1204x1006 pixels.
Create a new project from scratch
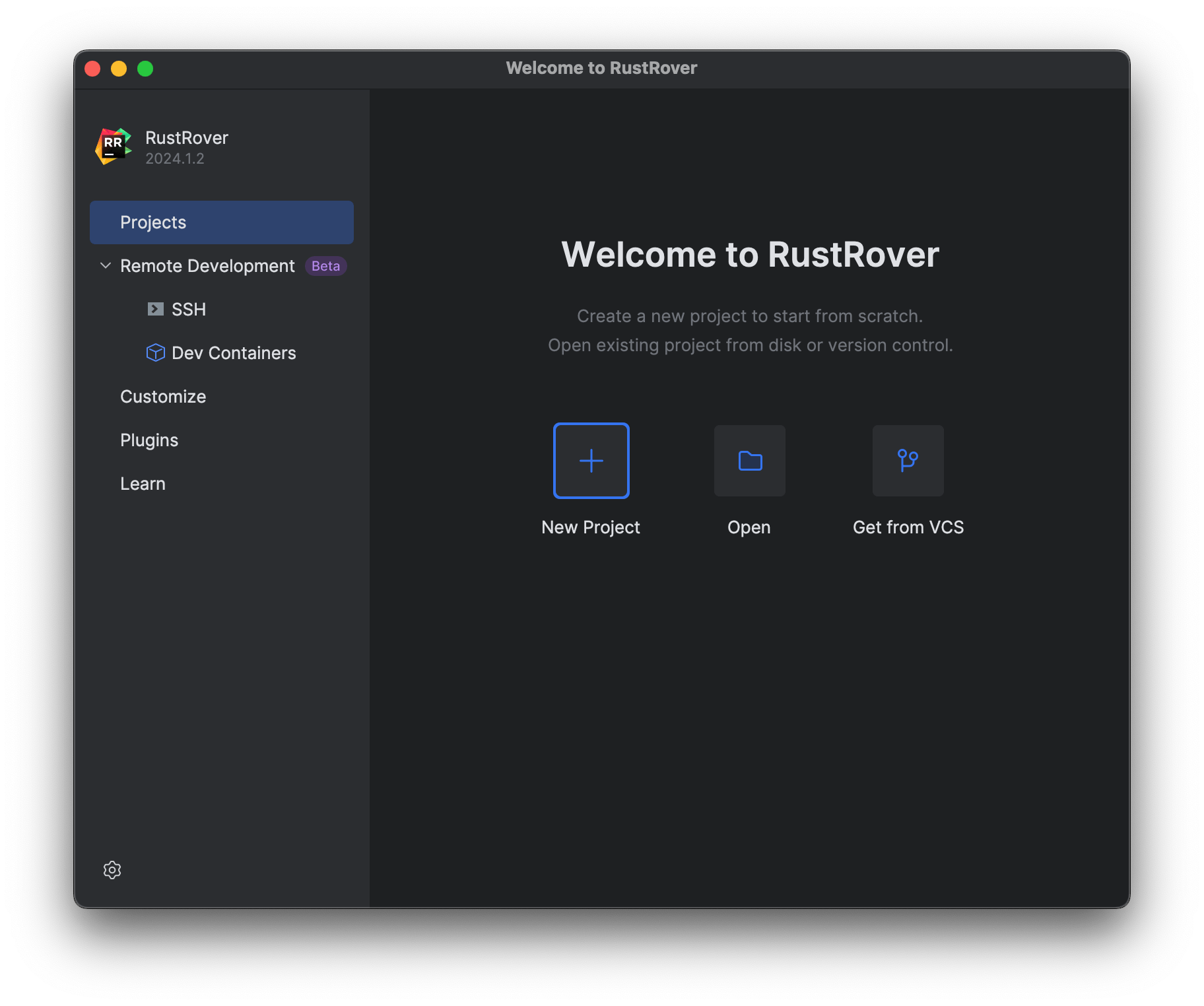pos(590,461)
